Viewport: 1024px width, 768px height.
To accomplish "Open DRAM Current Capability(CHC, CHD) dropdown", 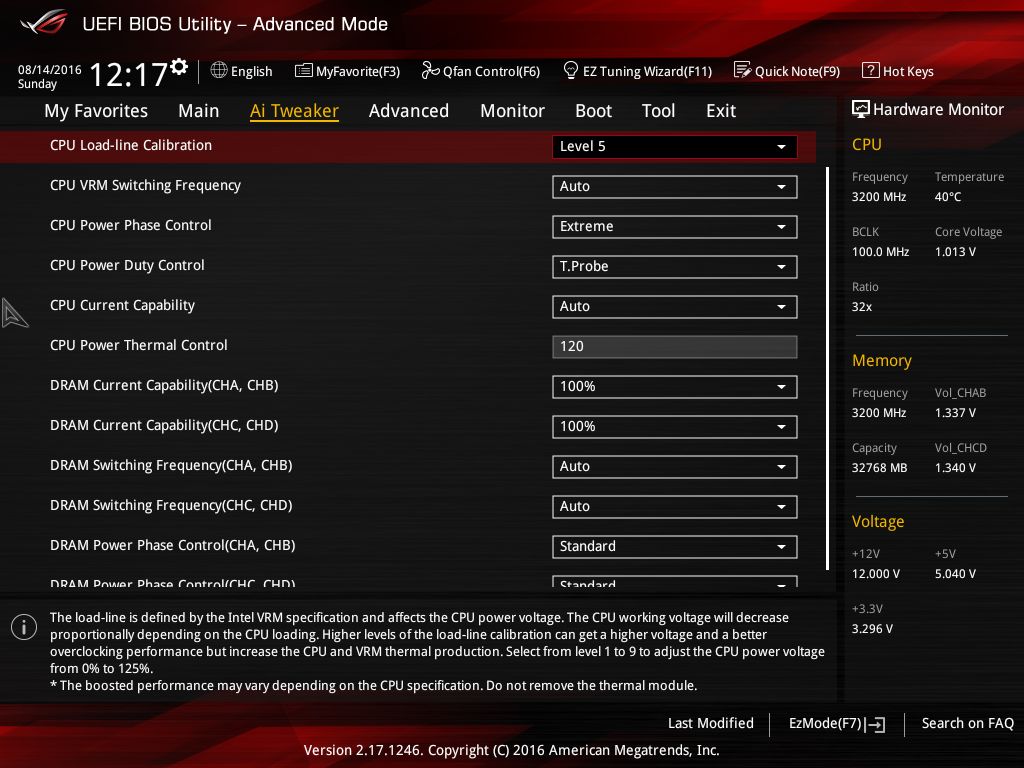I will coord(675,426).
